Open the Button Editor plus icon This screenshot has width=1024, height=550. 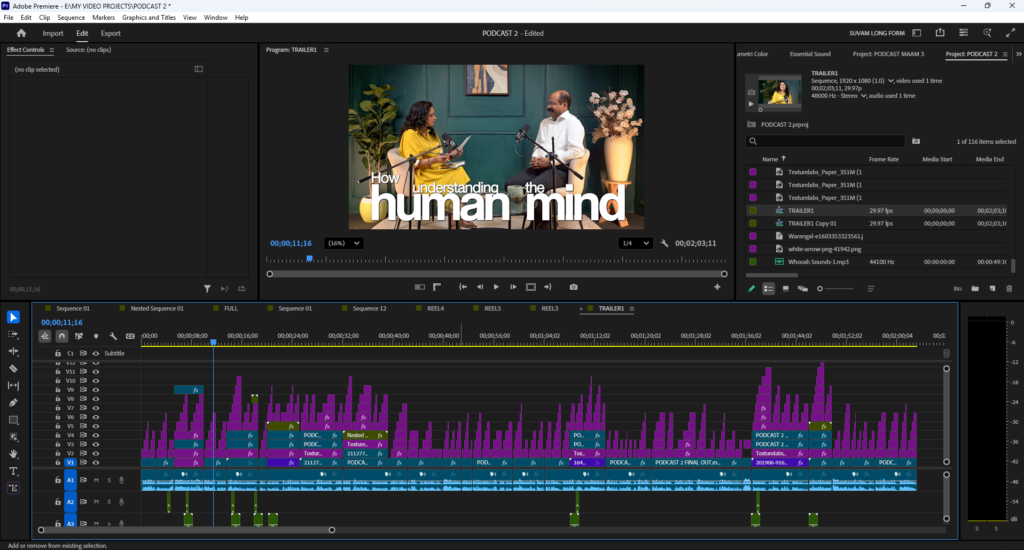pos(717,287)
